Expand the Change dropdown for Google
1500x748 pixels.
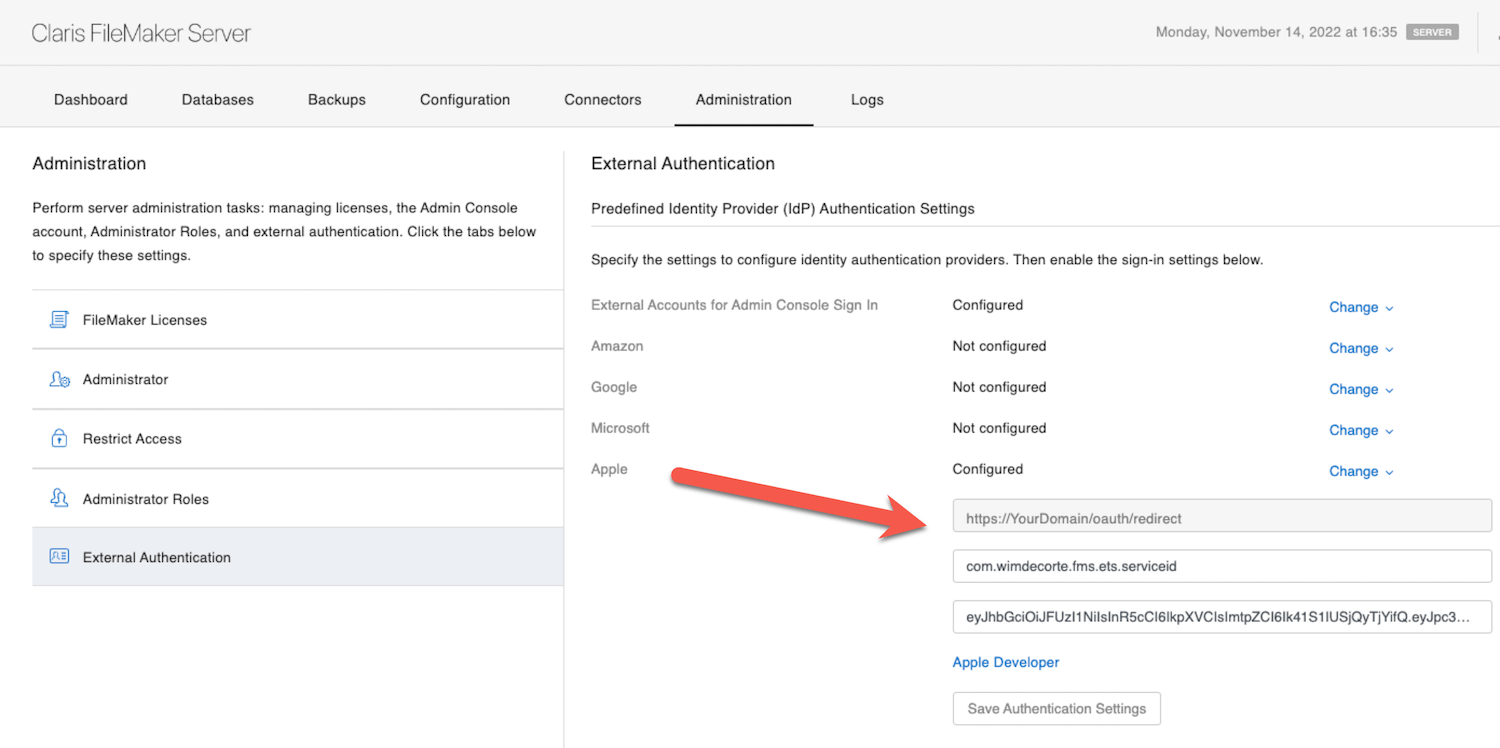pyautogui.click(x=1361, y=389)
